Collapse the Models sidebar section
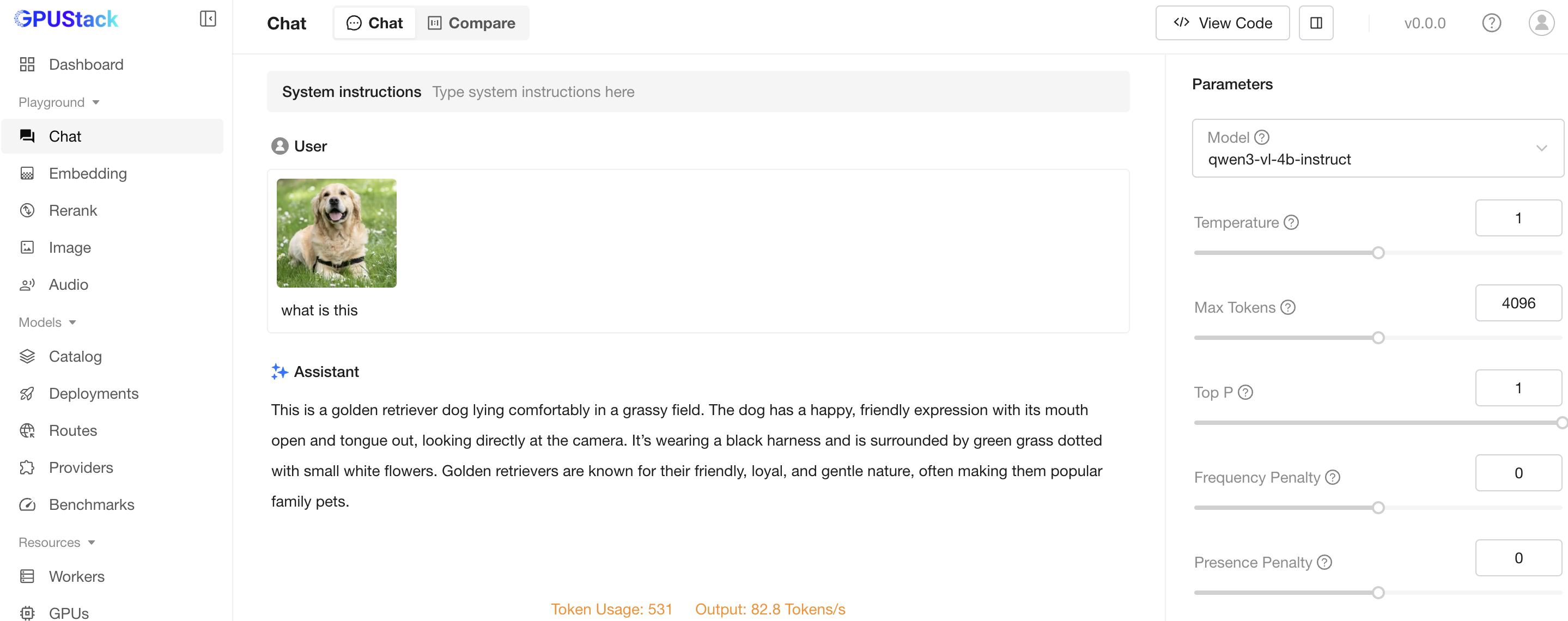The height and width of the screenshot is (621, 1568). (x=72, y=322)
